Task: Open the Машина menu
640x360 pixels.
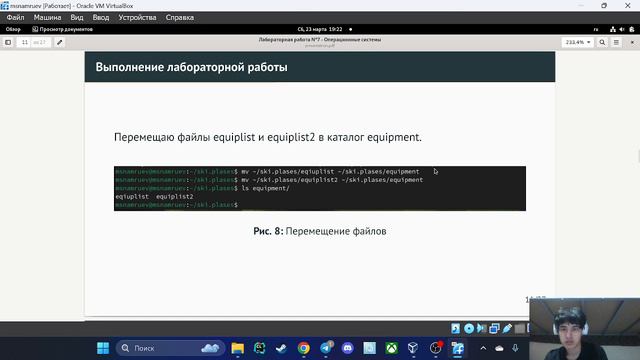Action: coord(47,18)
